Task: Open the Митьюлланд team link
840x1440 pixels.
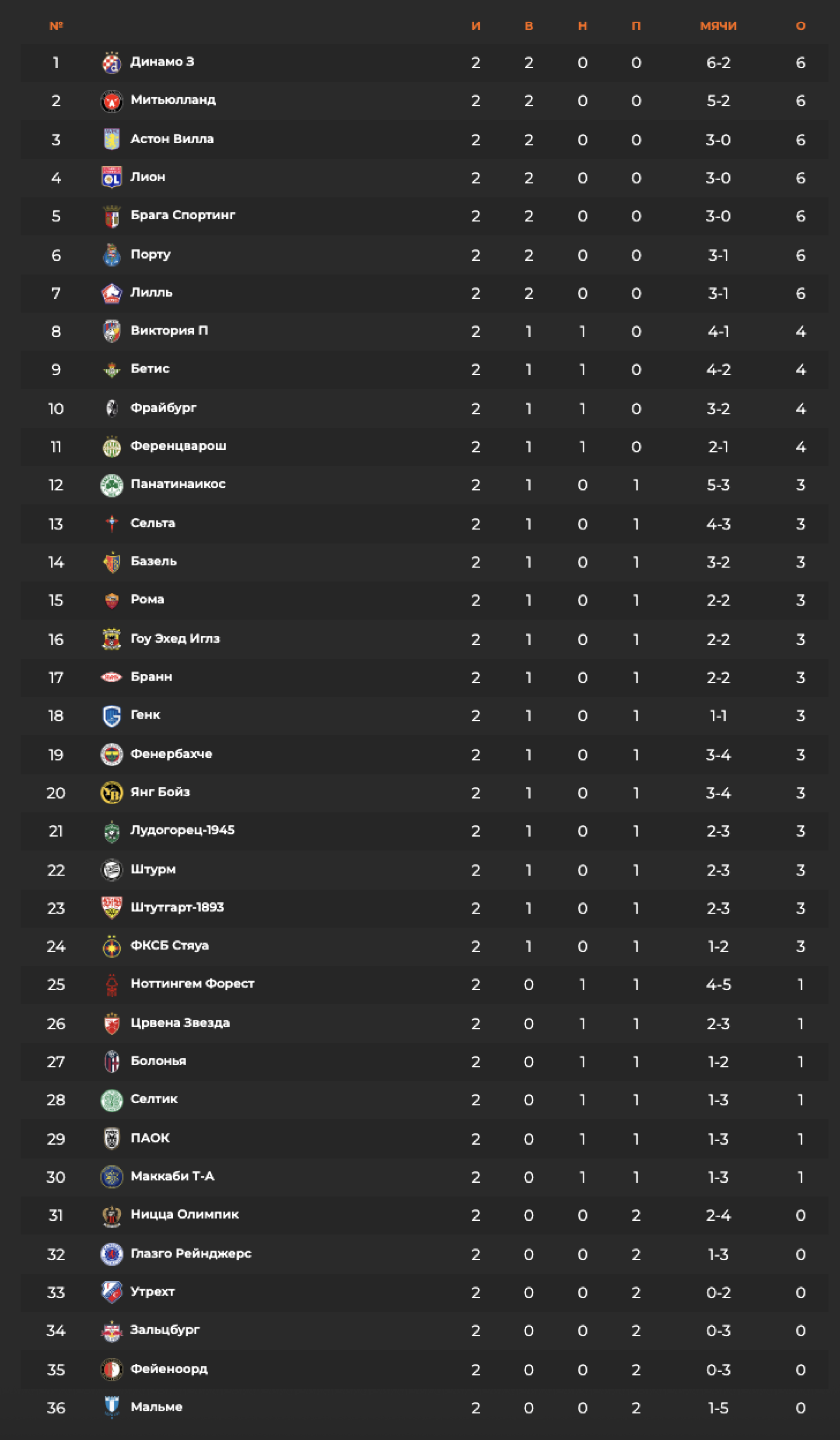Action: pyautogui.click(x=172, y=100)
